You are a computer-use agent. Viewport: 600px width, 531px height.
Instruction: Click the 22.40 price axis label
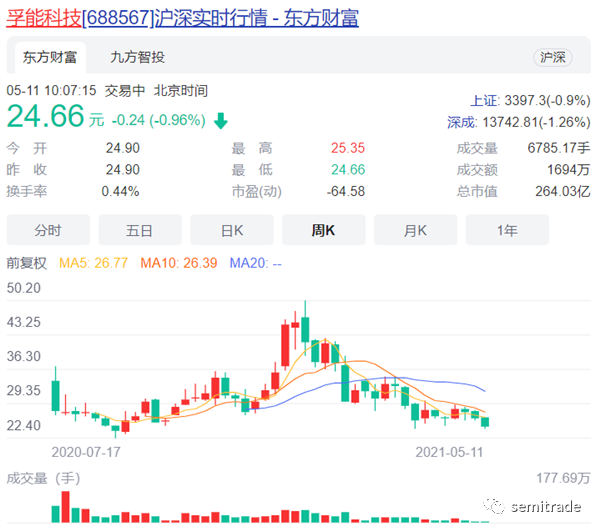tap(24, 425)
